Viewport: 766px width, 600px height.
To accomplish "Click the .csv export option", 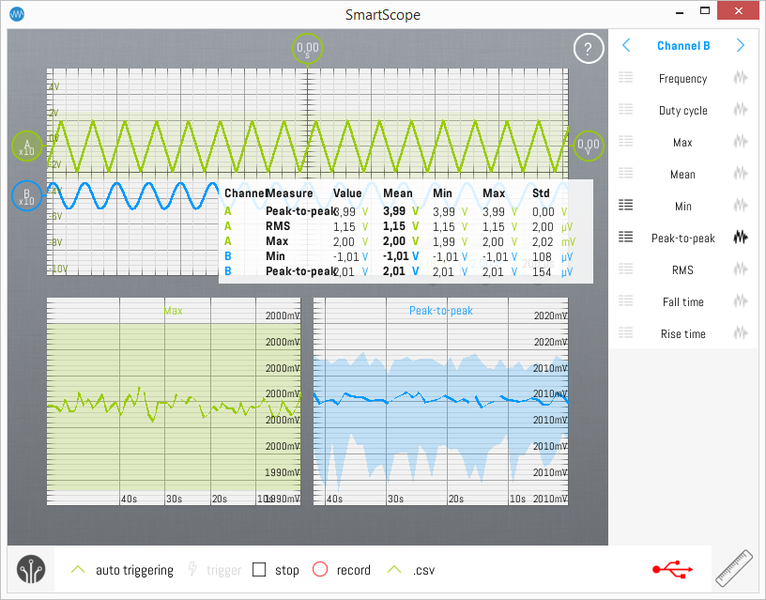I will [411, 570].
